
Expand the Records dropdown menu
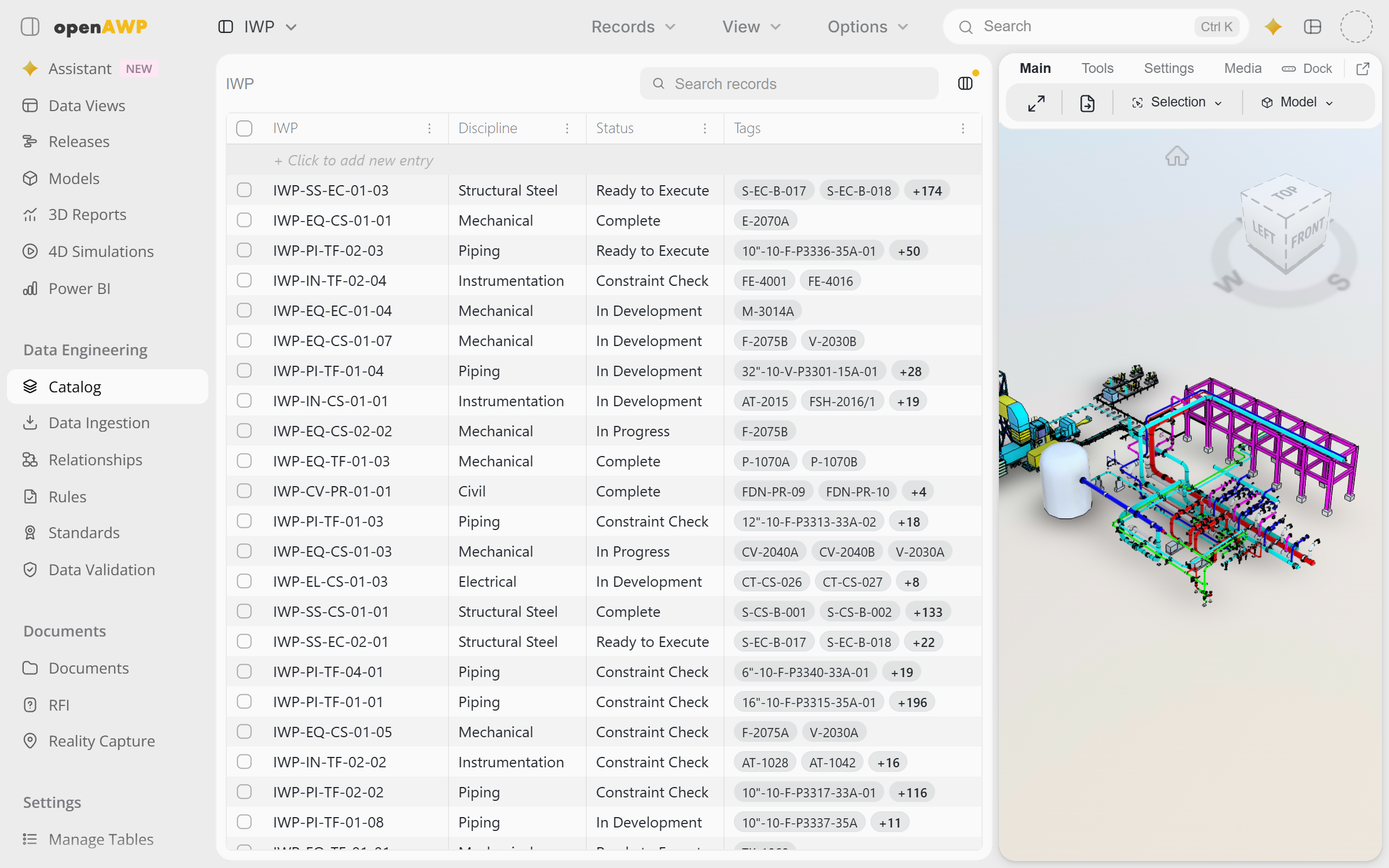click(633, 27)
